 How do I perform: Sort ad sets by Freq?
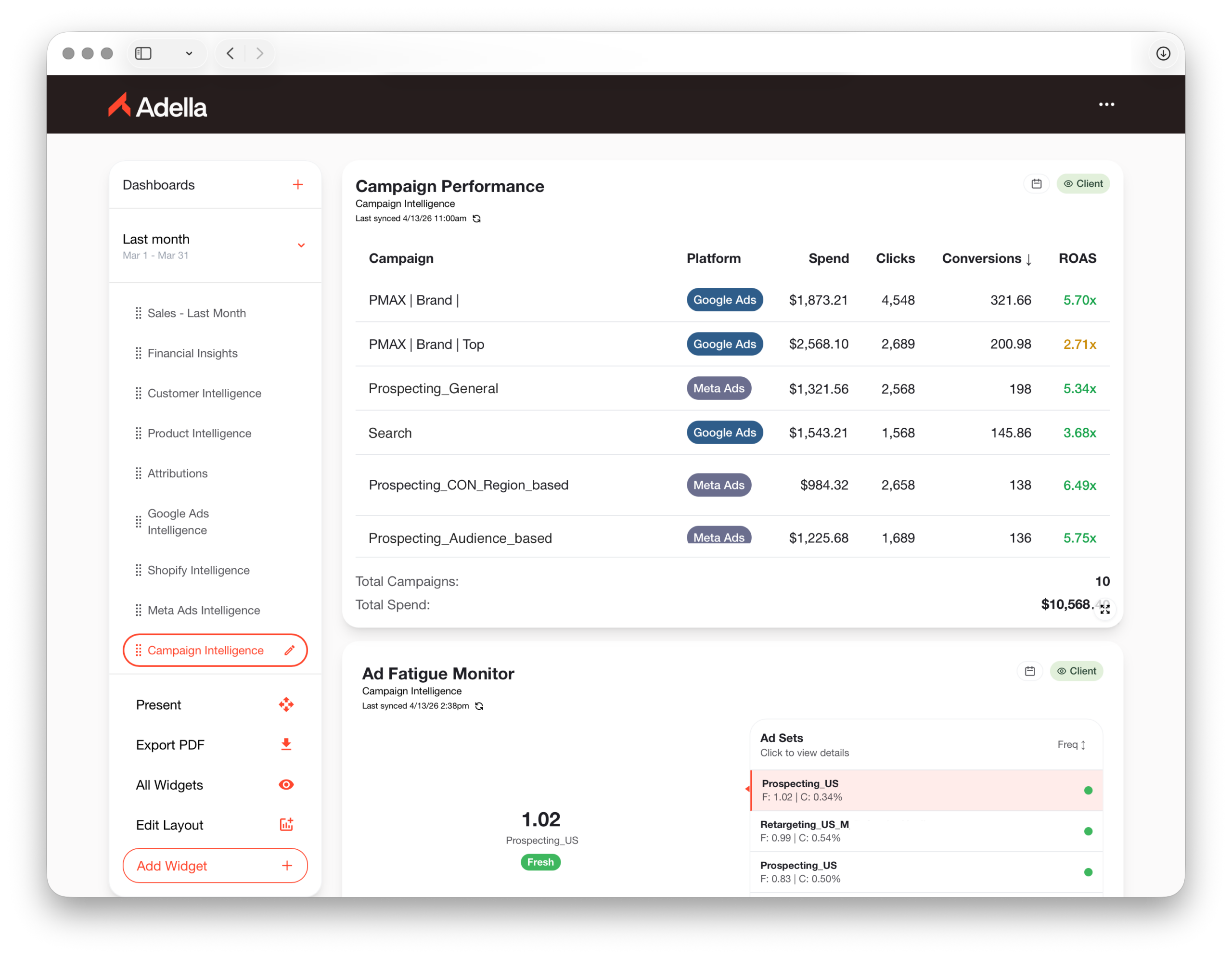point(1071,745)
